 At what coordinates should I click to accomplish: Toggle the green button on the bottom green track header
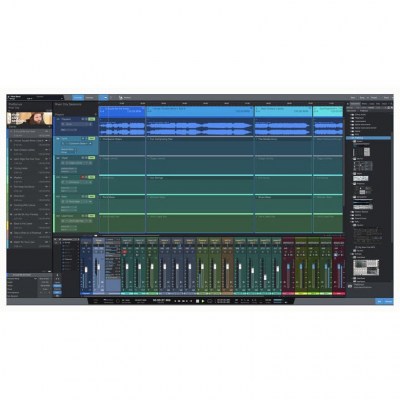tap(92, 216)
